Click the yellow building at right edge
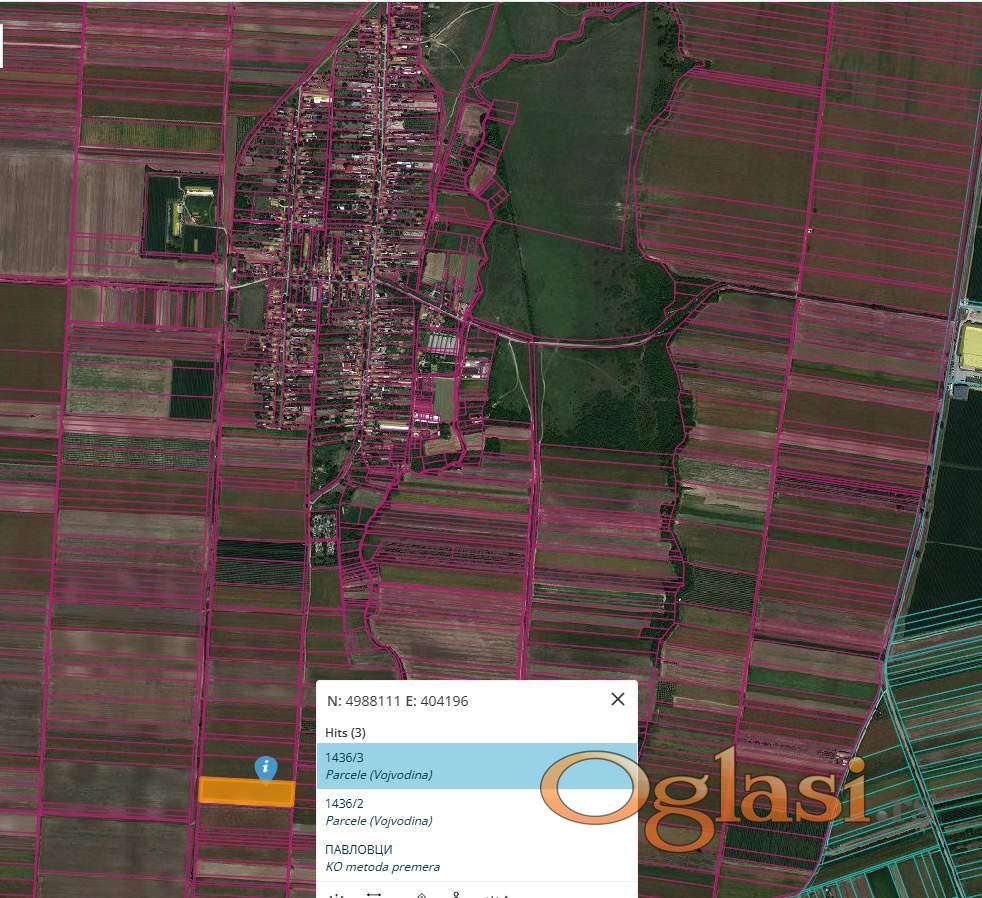The image size is (982, 898). click(x=970, y=347)
